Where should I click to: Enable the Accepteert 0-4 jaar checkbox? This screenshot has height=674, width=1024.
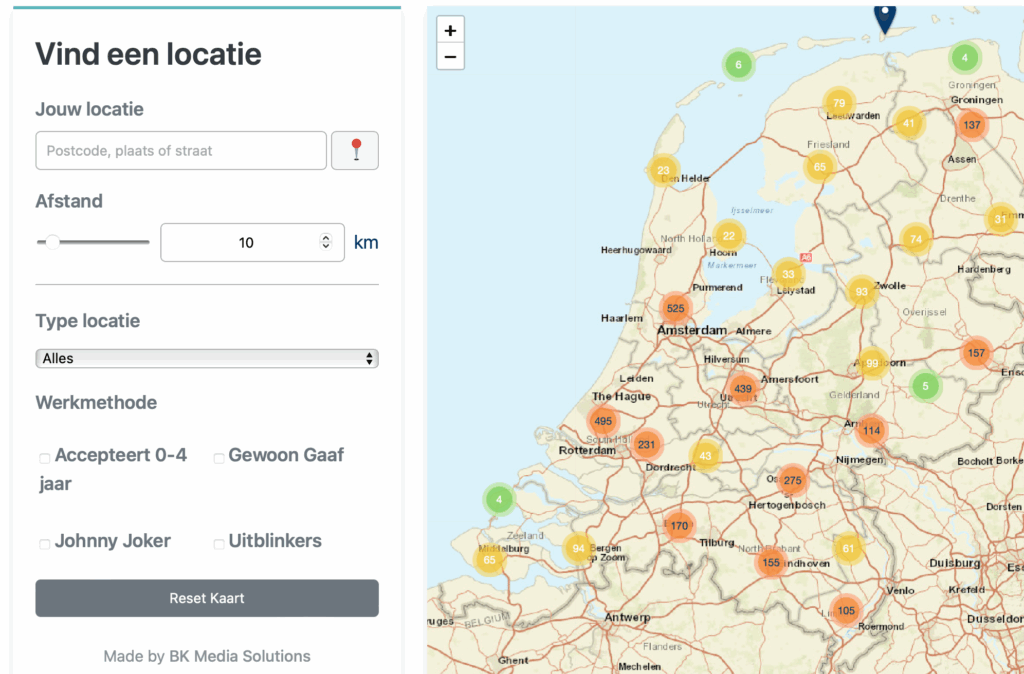tap(44, 458)
